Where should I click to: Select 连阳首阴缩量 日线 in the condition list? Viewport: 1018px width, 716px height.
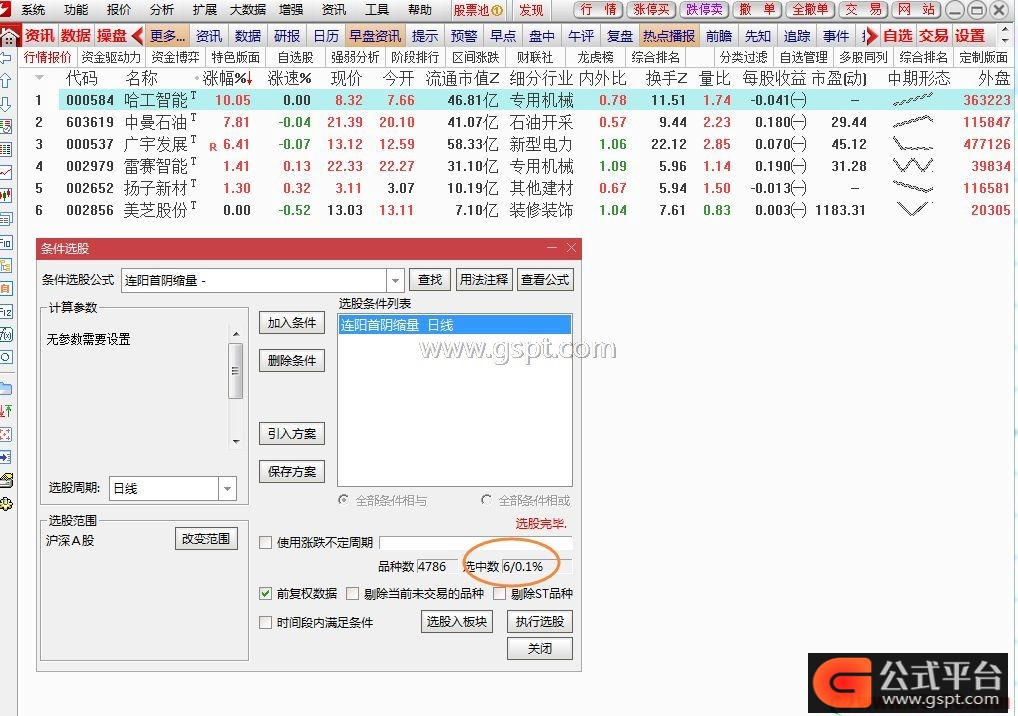[454, 325]
